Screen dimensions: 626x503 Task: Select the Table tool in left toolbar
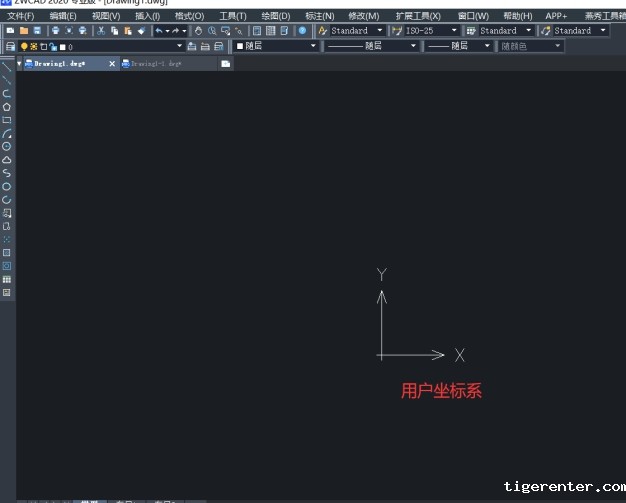[x=7, y=279]
